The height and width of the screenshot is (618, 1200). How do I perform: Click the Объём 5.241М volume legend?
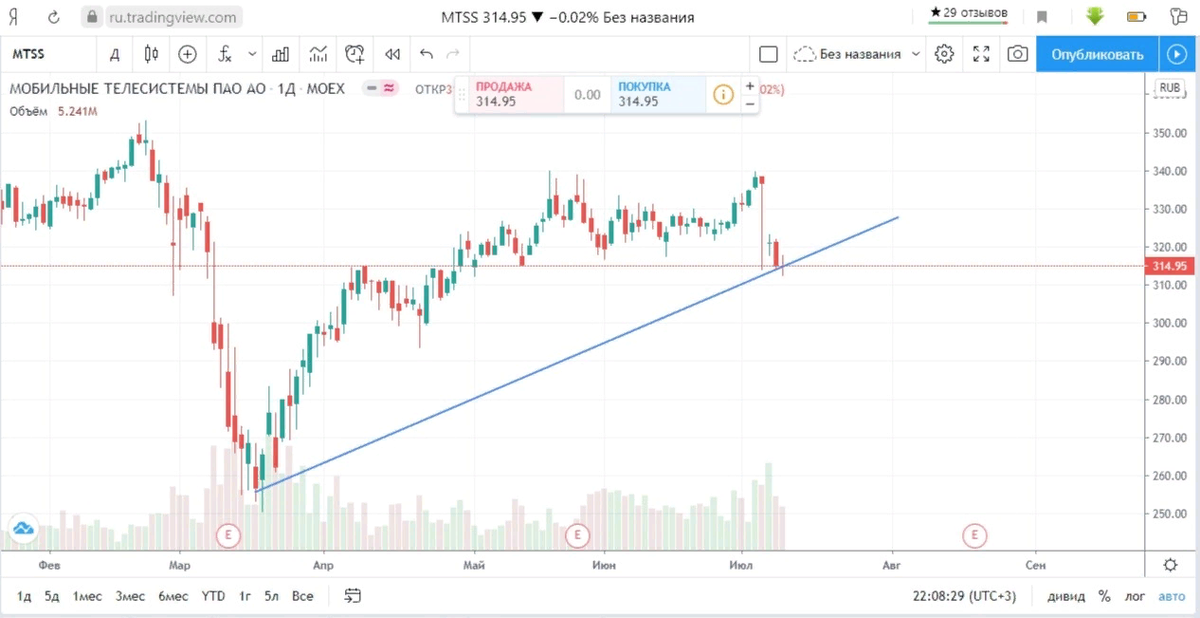click(53, 112)
